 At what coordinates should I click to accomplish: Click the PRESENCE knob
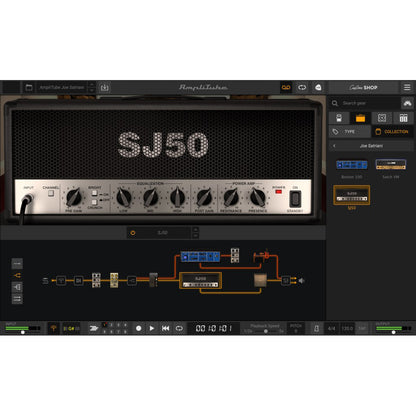tap(258, 197)
